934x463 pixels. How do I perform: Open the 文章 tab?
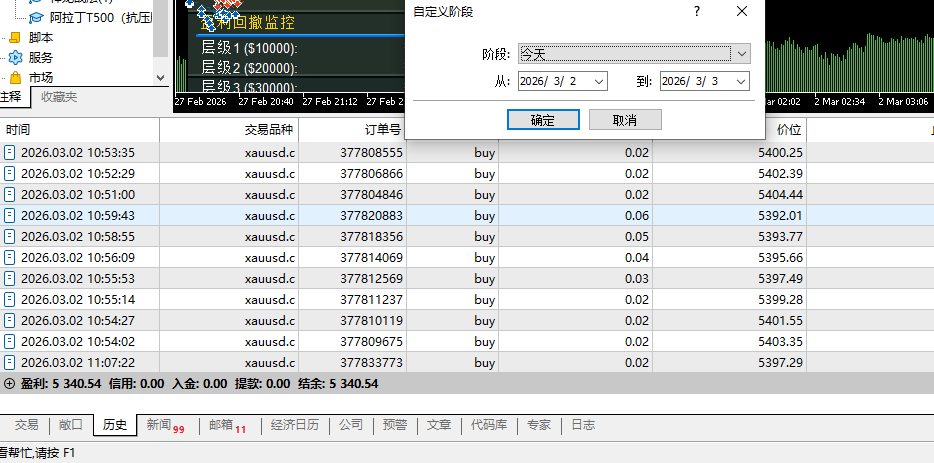439,425
